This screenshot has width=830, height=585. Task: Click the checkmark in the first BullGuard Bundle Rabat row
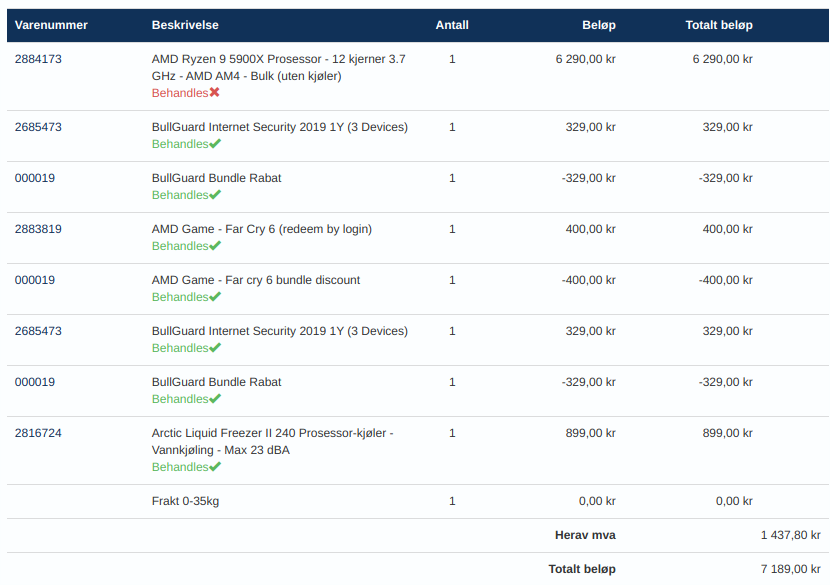tap(215, 194)
